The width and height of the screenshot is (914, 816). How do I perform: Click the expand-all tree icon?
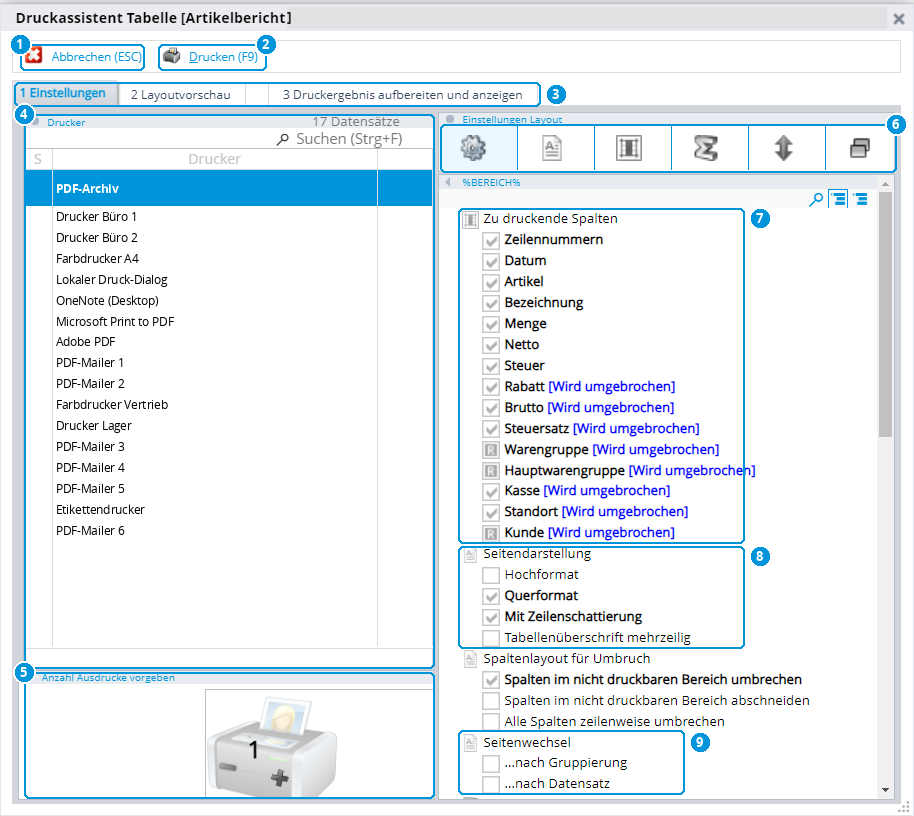(838, 199)
